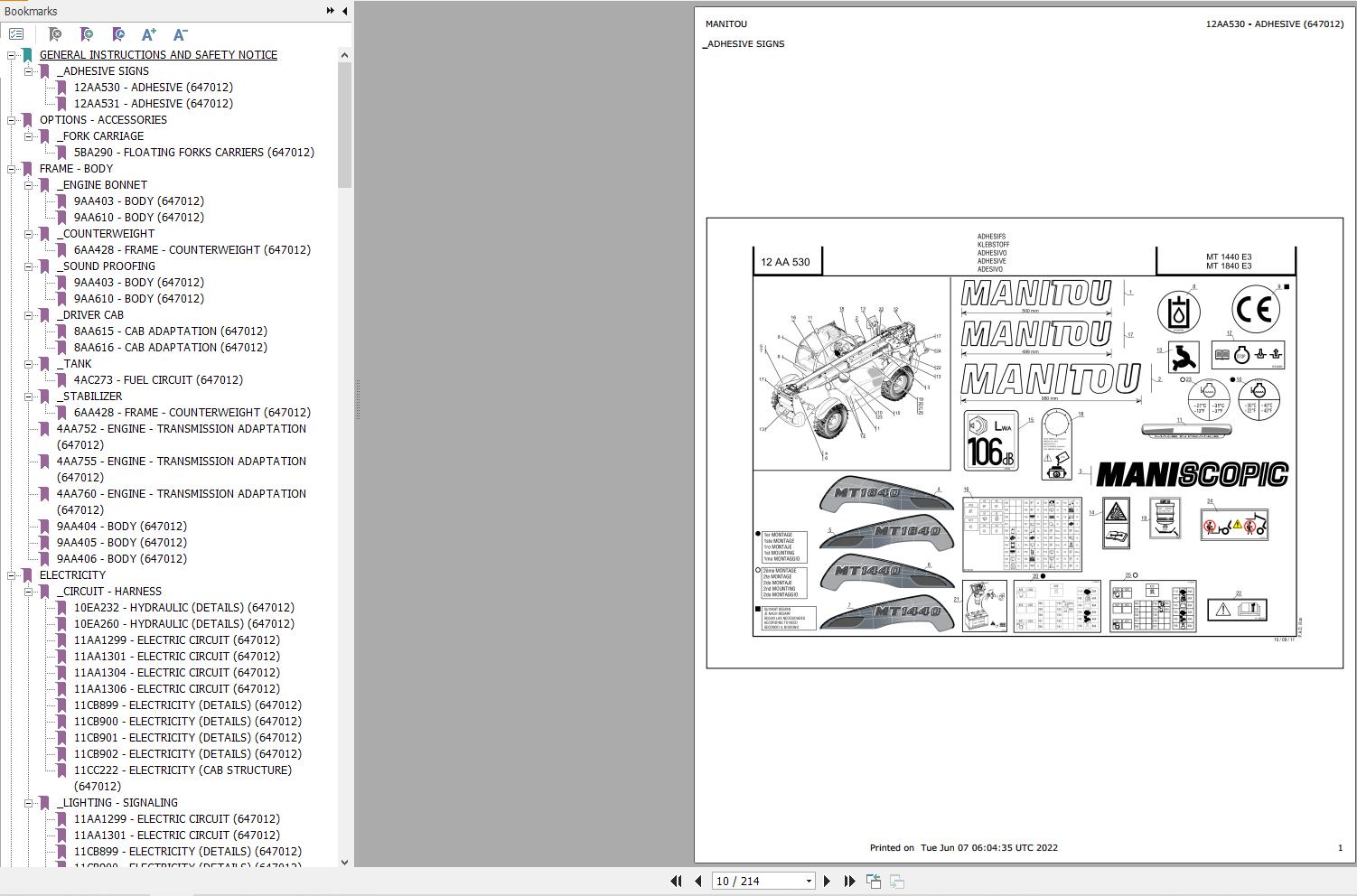Select 4AC273 - FUEL CIRCUIT bookmark
The height and width of the screenshot is (896, 1357).
158,380
